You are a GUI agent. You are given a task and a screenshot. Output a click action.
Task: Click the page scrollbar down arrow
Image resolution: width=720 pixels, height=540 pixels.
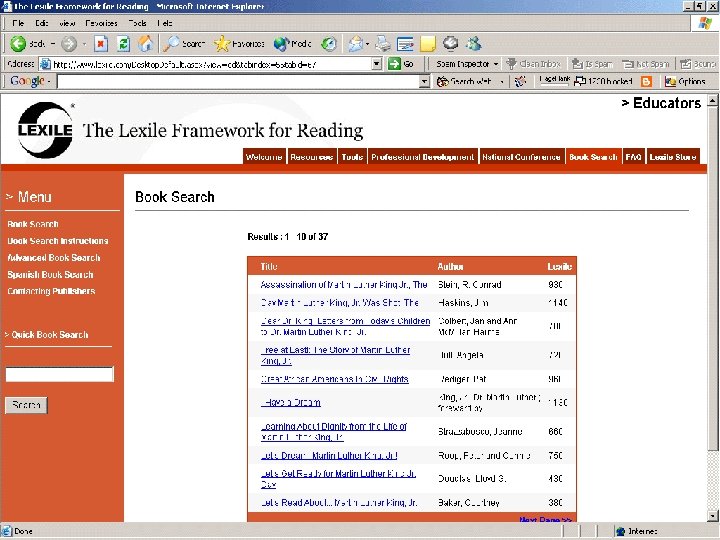[712, 515]
